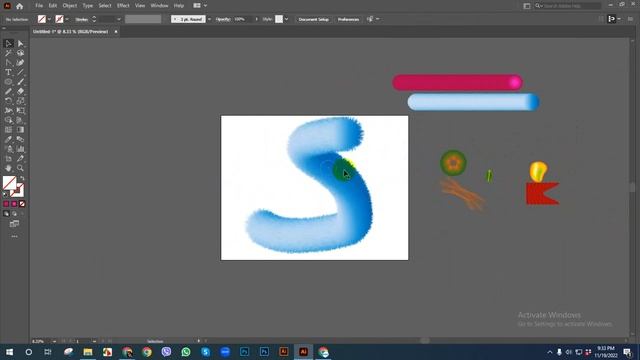
Task: Open the Effect menu
Action: [123, 6]
